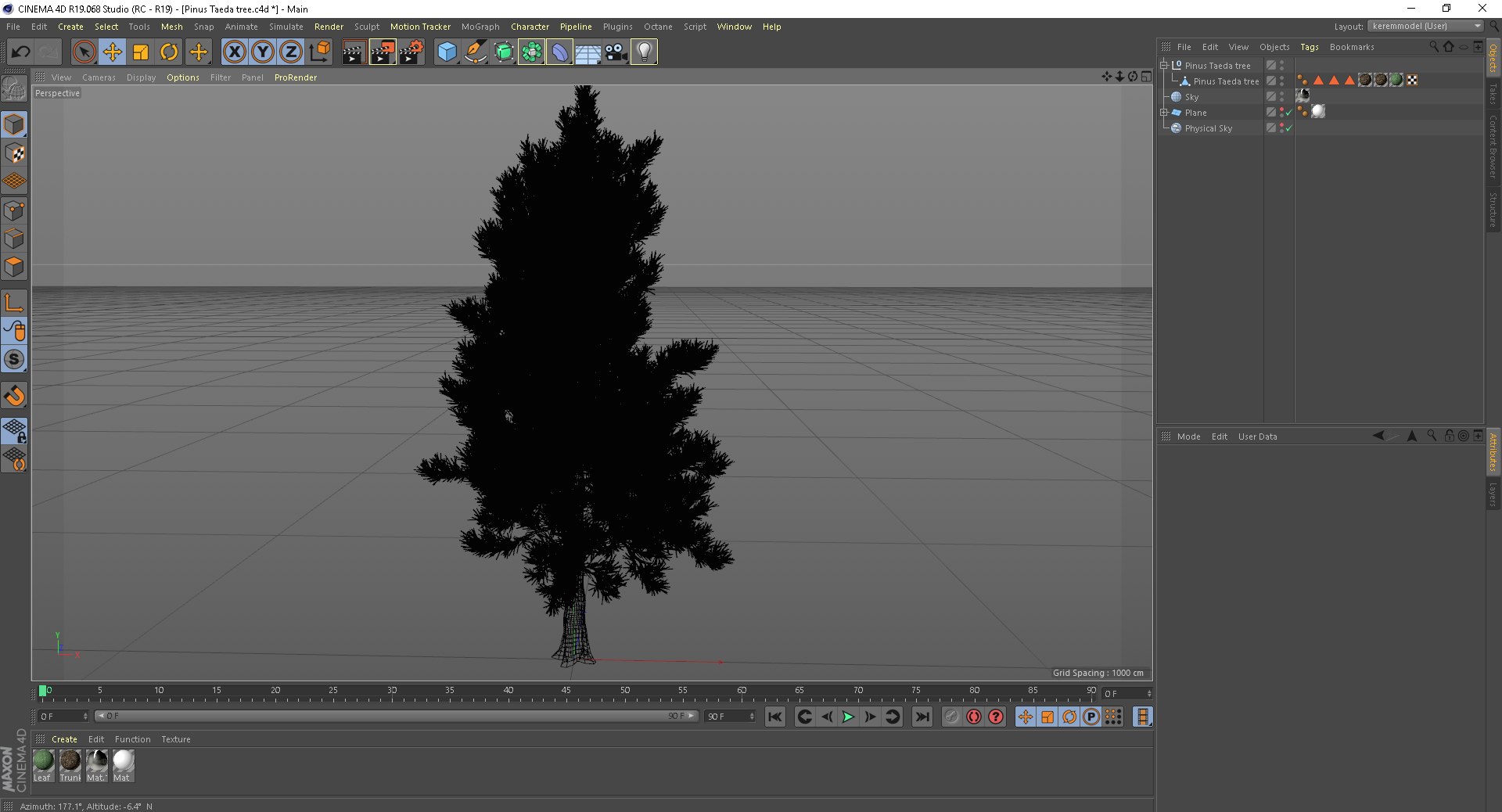The height and width of the screenshot is (812, 1502).
Task: Toggle Sky object visibility dots
Action: (x=1281, y=97)
